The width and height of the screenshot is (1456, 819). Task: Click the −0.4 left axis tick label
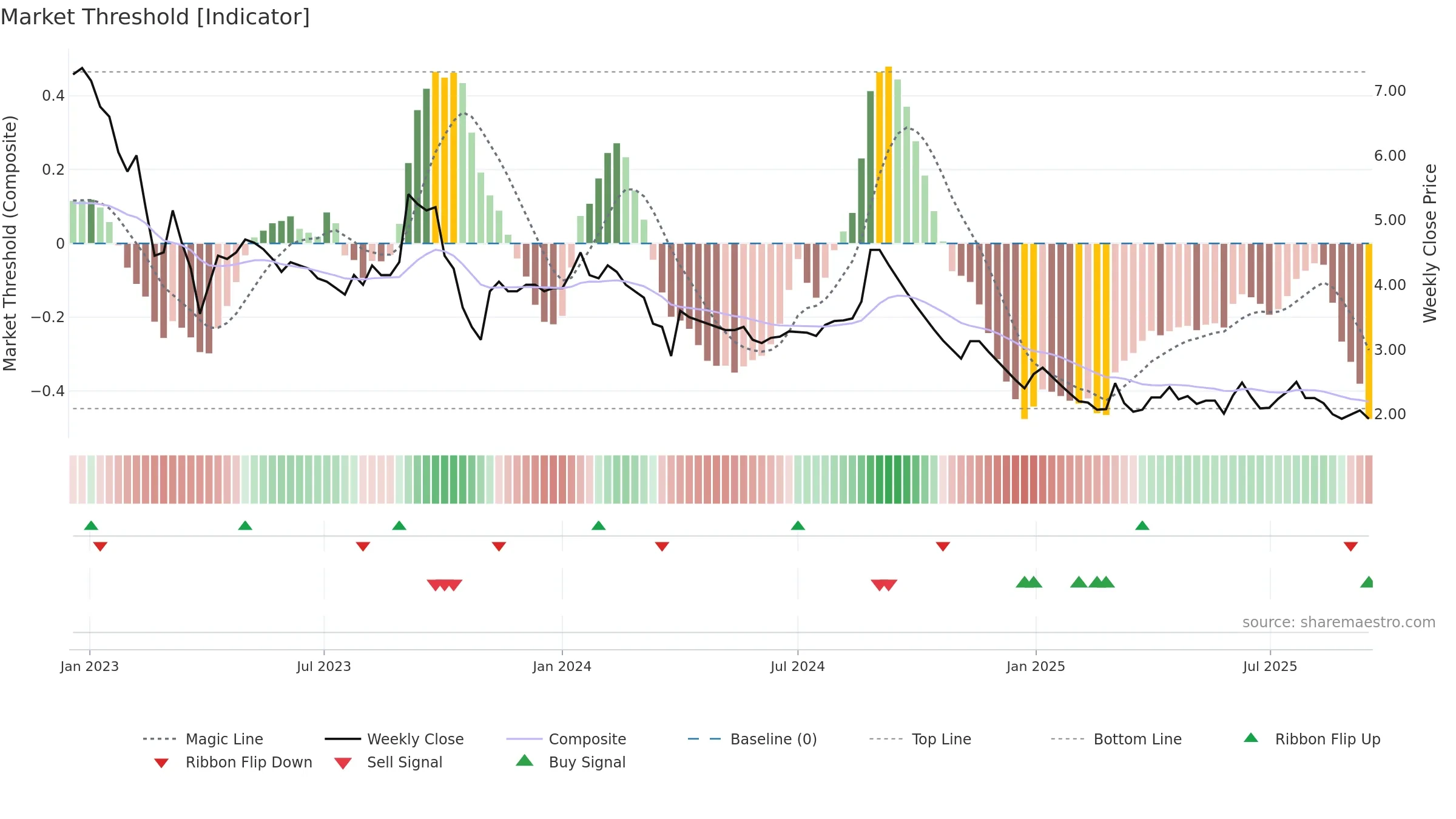48,391
